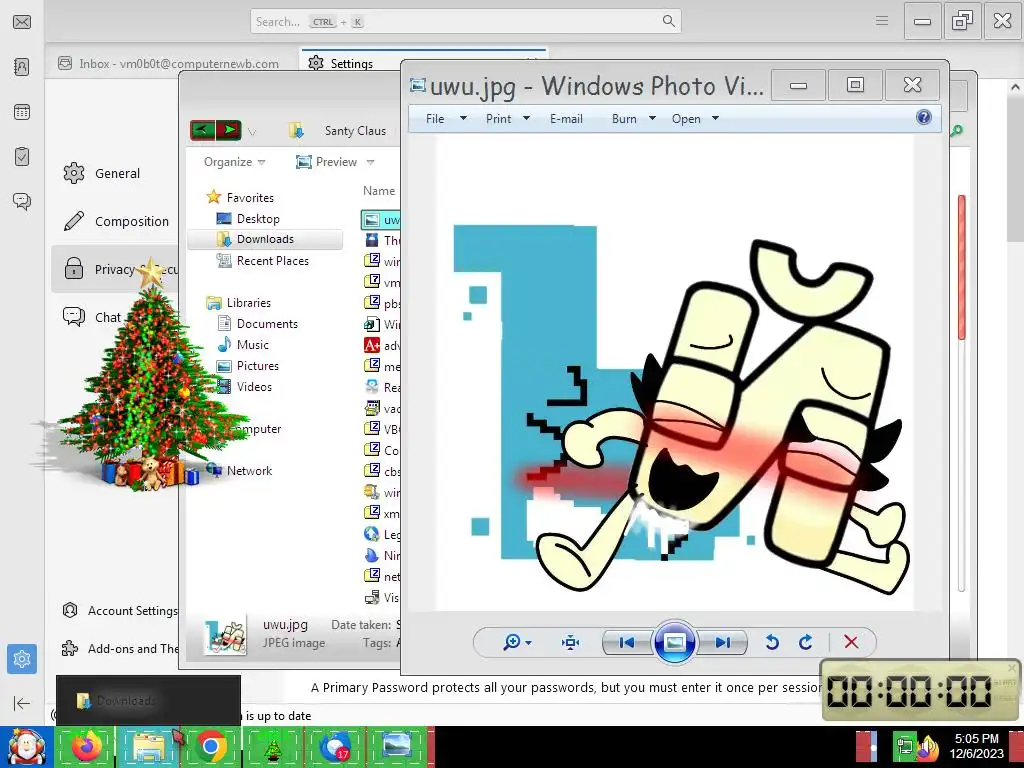Open Composition settings category
This screenshot has height=768, width=1024.
coord(114,221)
